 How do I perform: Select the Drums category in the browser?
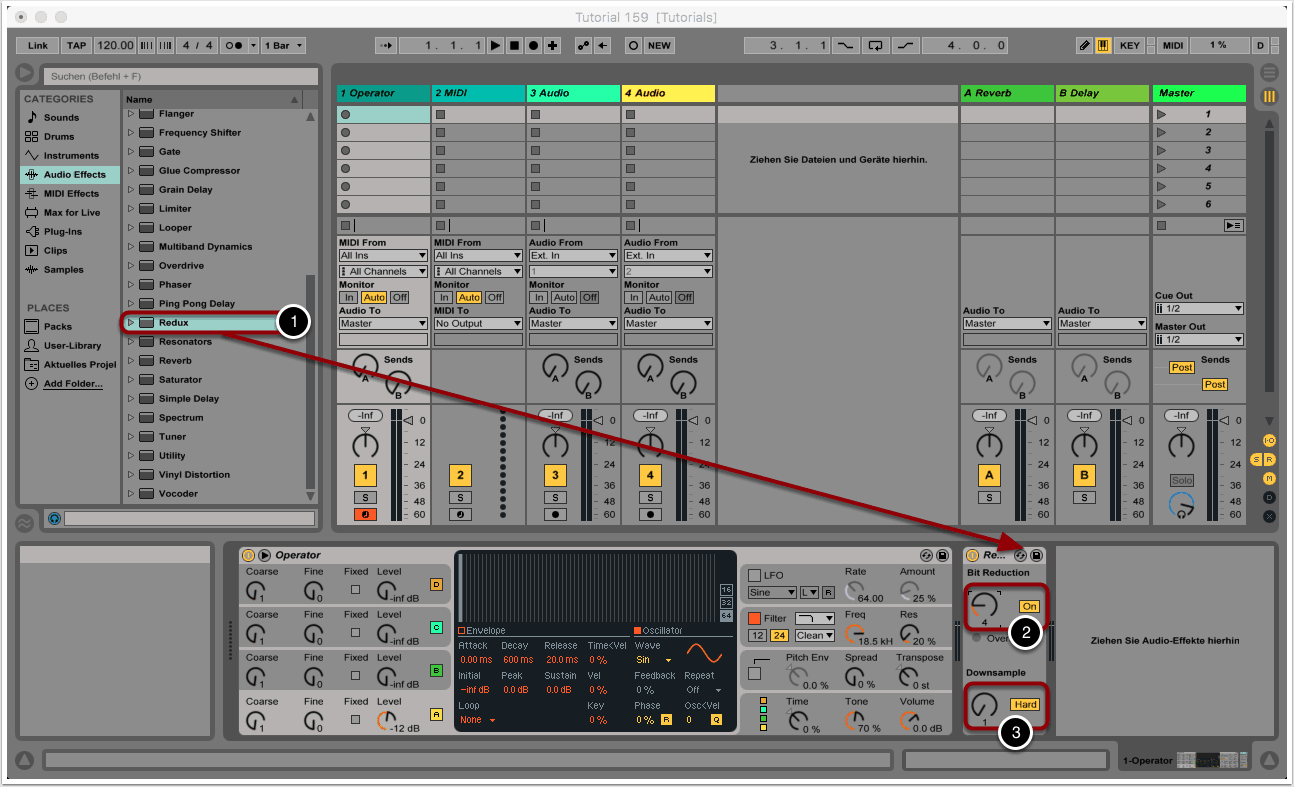pos(58,137)
